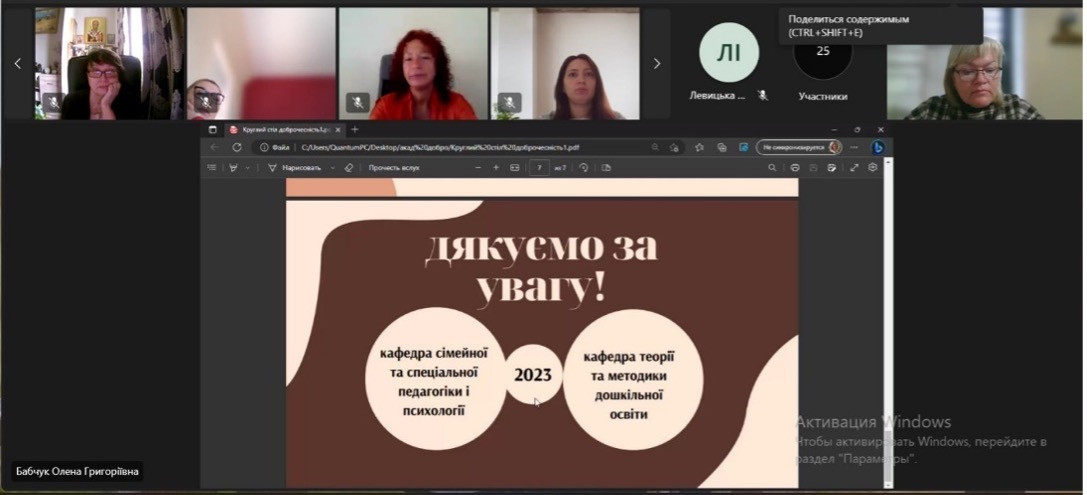Close the Круглий стіл доброчесність1 tab
The image size is (1087, 495).
coord(338,130)
